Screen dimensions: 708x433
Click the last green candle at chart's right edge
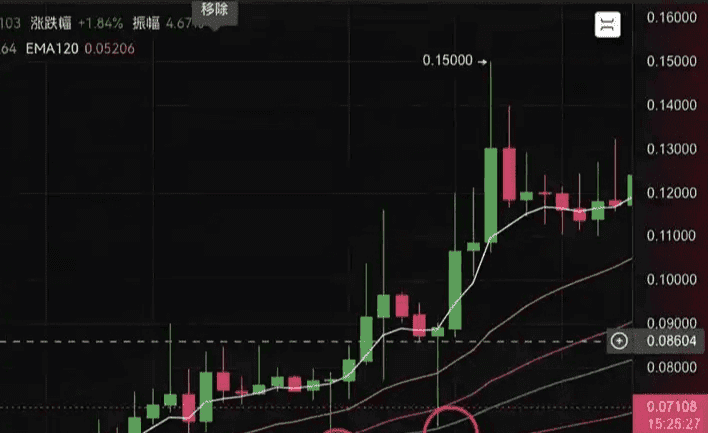pyautogui.click(x=630, y=190)
